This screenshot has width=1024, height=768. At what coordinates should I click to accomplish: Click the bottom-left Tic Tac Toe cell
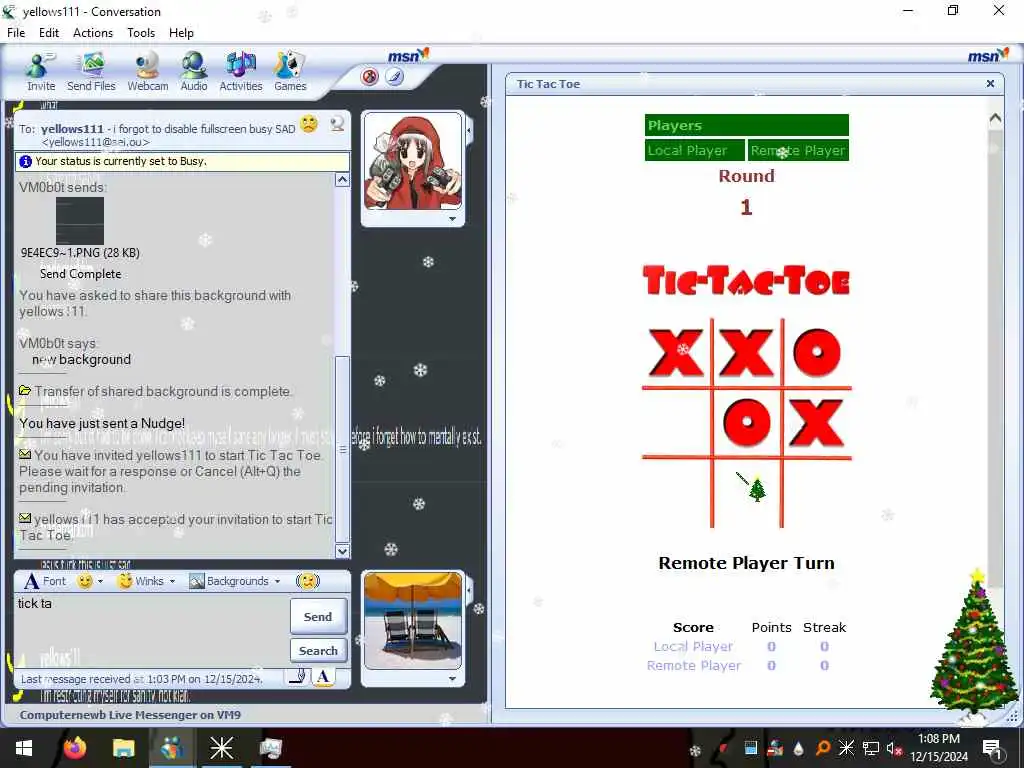[676, 494]
